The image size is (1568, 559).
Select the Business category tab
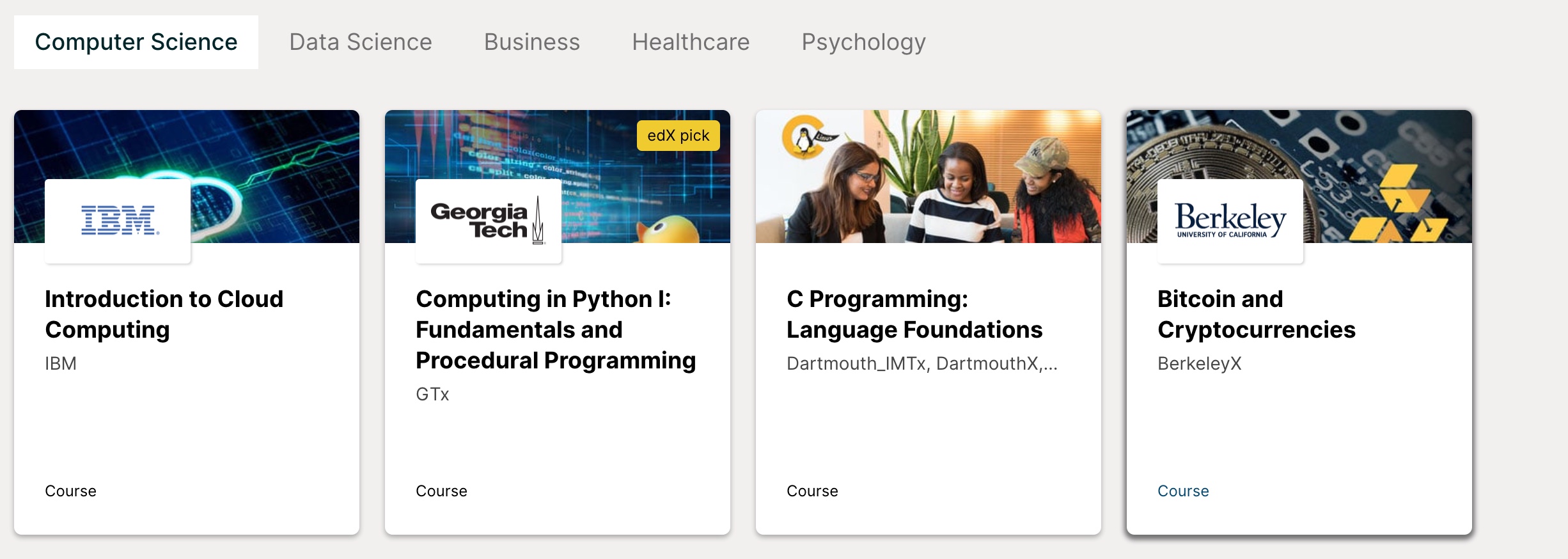532,42
